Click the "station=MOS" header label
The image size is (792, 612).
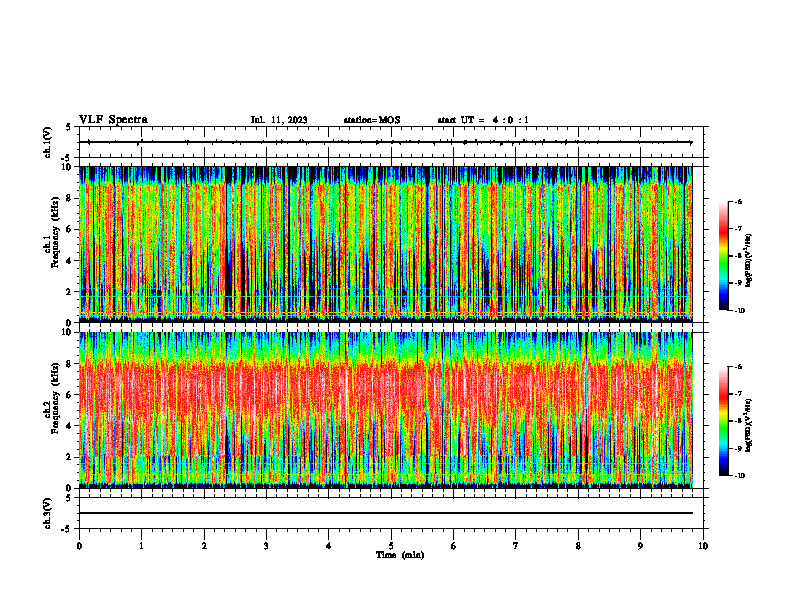[372, 120]
